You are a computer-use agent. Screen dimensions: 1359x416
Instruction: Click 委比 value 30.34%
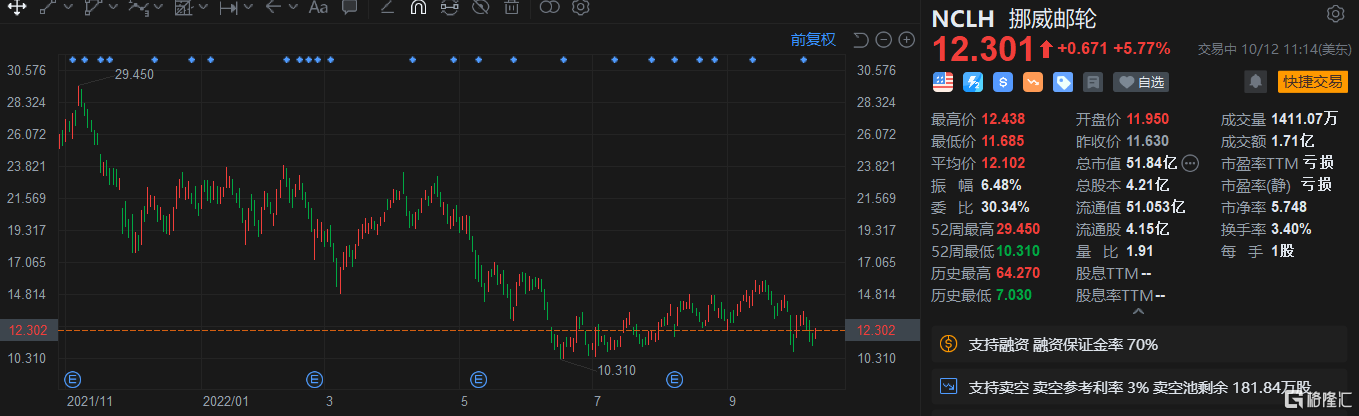1005,207
